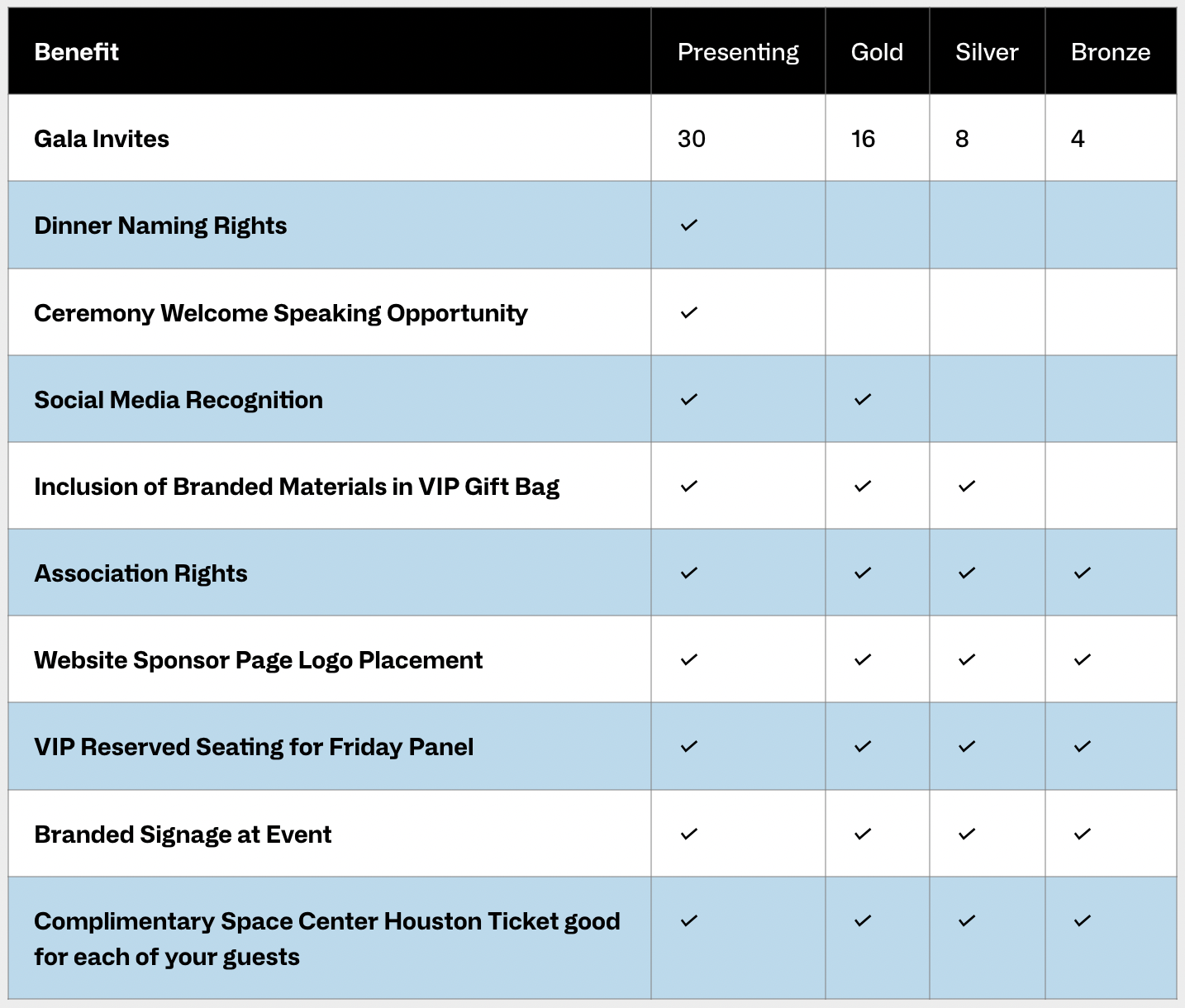Click the Gala Invites row label

pos(102,138)
